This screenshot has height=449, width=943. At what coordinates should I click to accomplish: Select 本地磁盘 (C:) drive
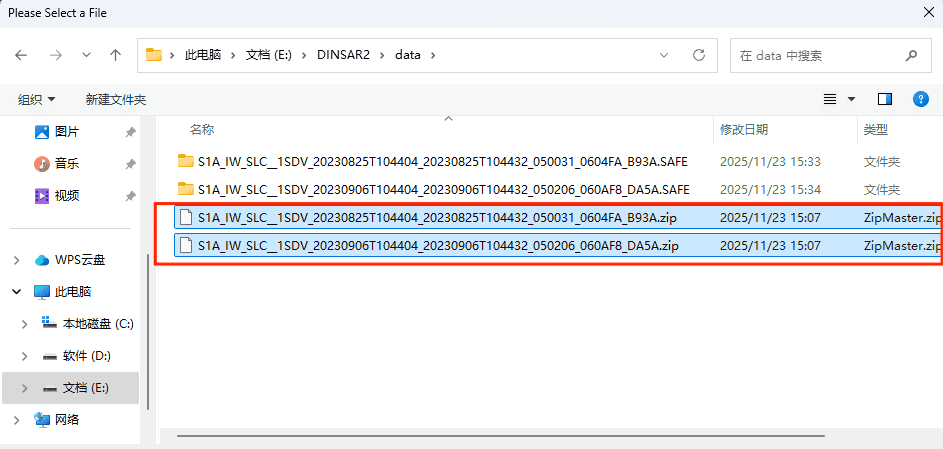[x=98, y=324]
